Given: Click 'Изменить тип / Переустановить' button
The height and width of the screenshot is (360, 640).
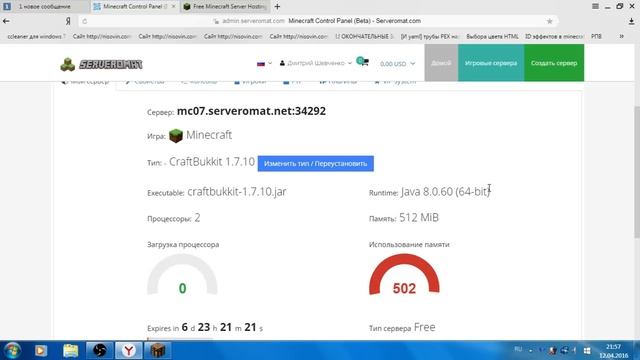Looking at the screenshot, I should click(x=316, y=163).
